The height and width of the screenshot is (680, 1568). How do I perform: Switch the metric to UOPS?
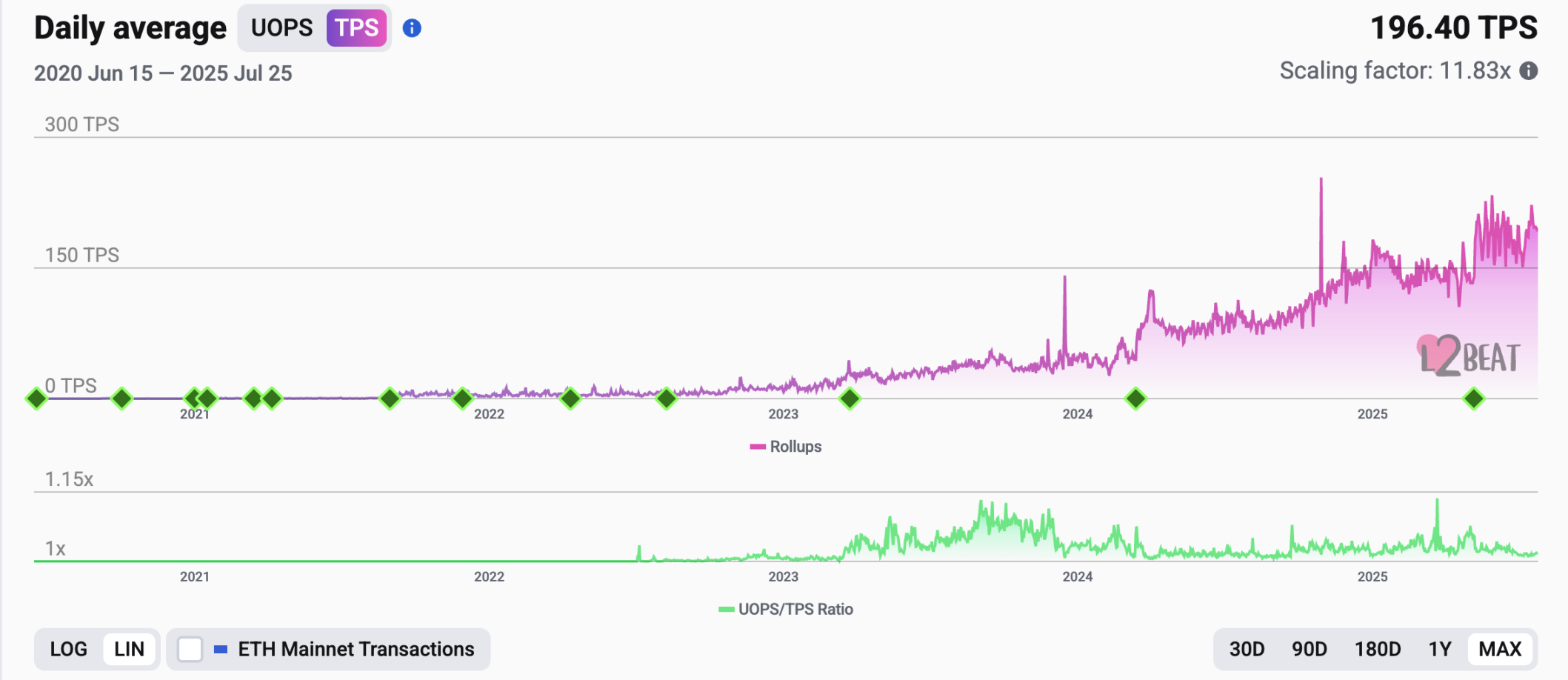[281, 28]
